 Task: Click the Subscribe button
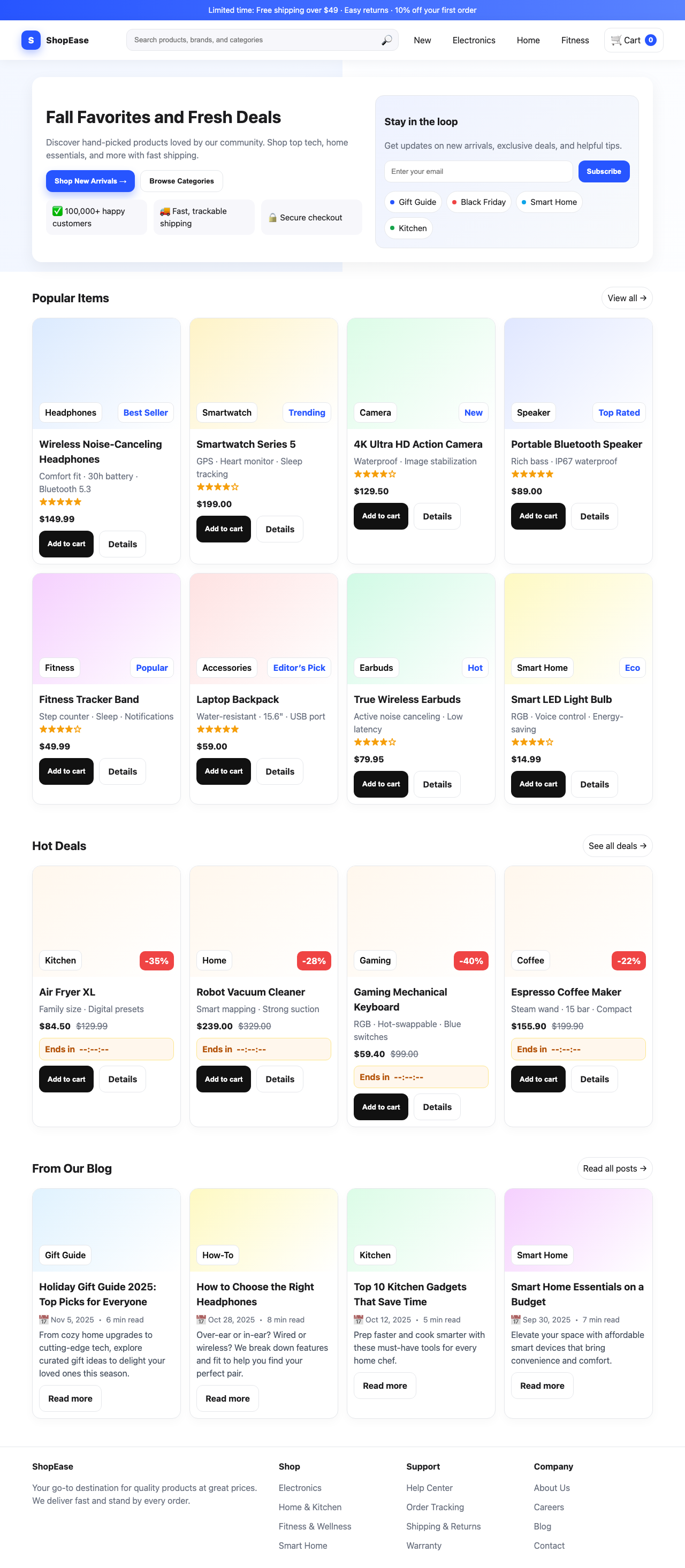[x=604, y=171]
